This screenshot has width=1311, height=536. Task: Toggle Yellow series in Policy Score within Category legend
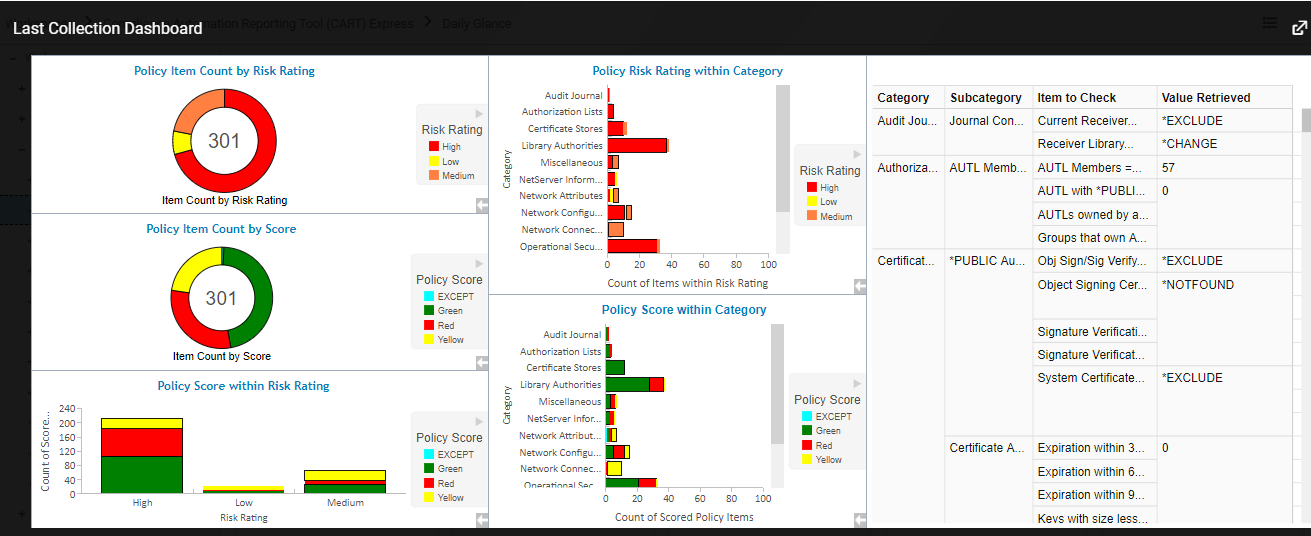click(x=821, y=460)
